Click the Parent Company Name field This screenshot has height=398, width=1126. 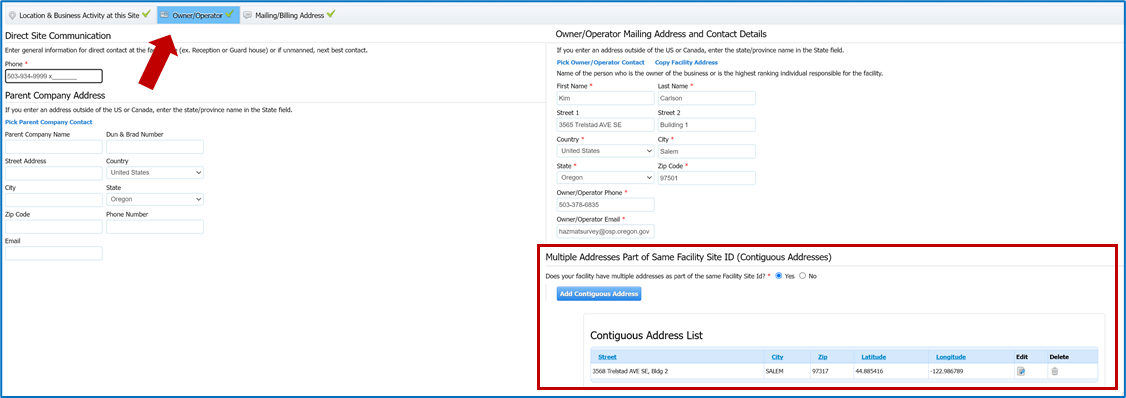coord(54,147)
